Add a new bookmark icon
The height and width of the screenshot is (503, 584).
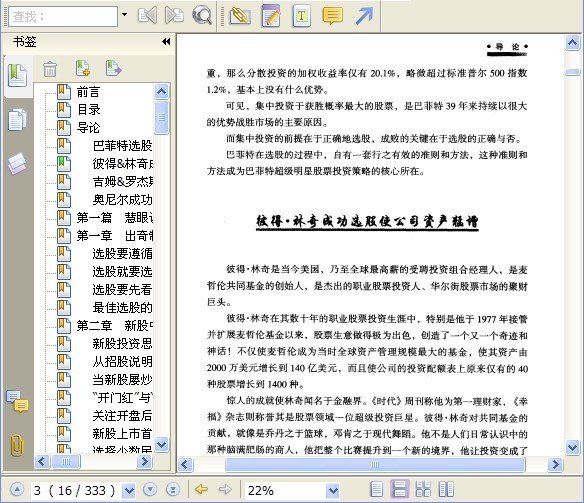(83, 68)
